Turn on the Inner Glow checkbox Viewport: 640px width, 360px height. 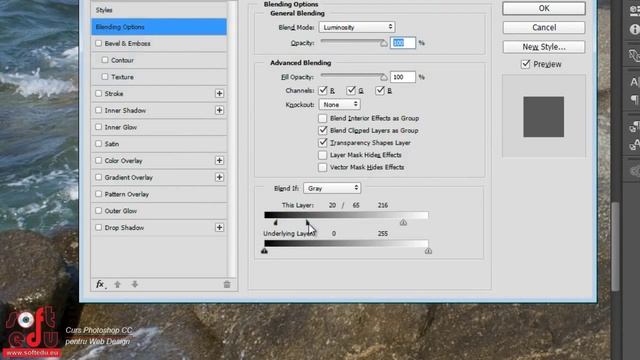pyautogui.click(x=98, y=127)
